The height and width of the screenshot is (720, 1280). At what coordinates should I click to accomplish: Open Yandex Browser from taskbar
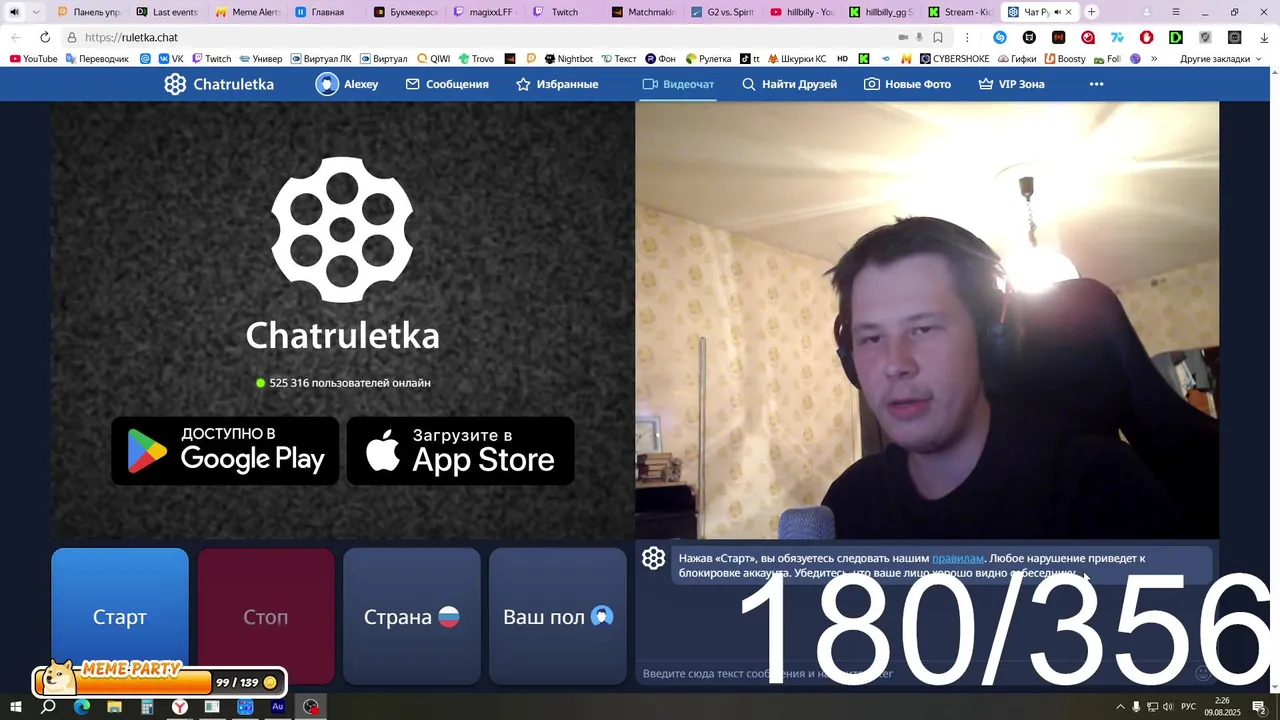pos(179,707)
